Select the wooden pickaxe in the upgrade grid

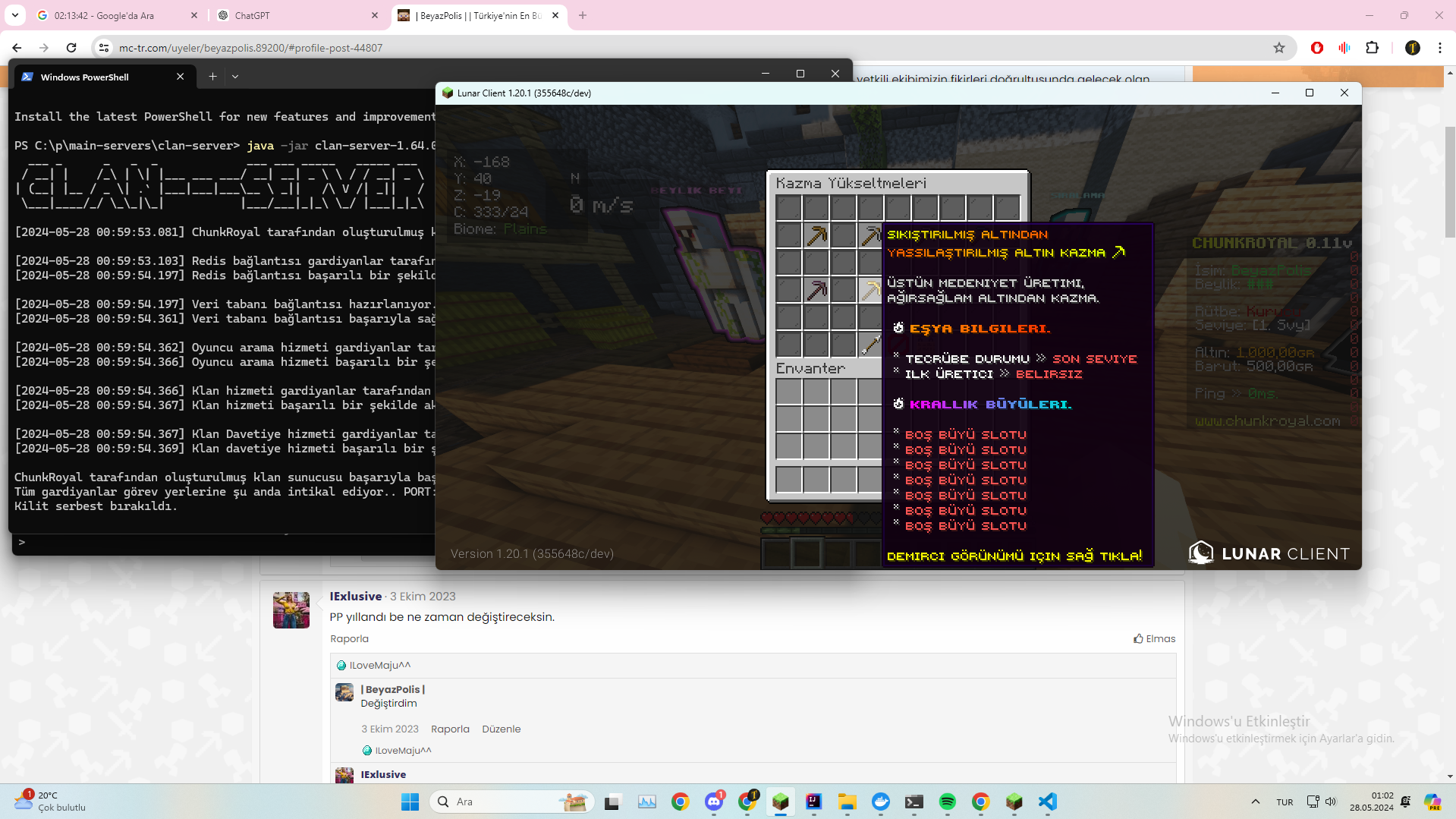(x=816, y=235)
